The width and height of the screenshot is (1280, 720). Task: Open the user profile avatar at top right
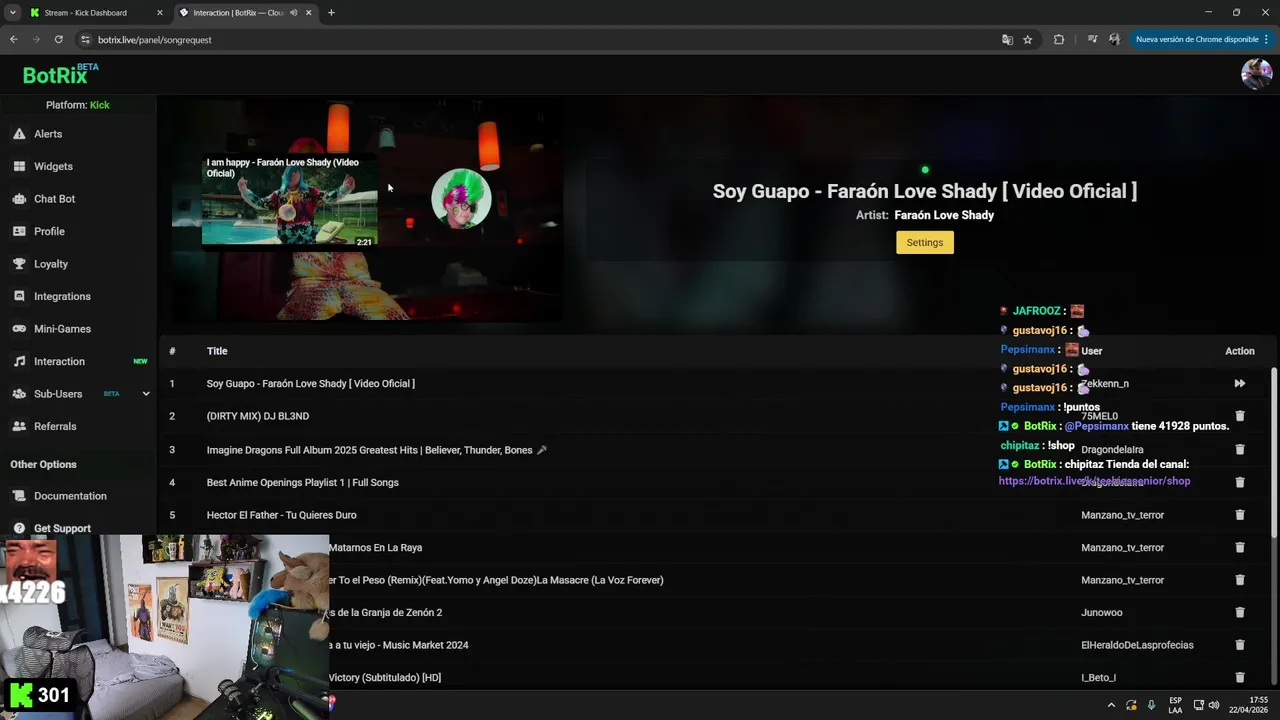pos(1256,74)
